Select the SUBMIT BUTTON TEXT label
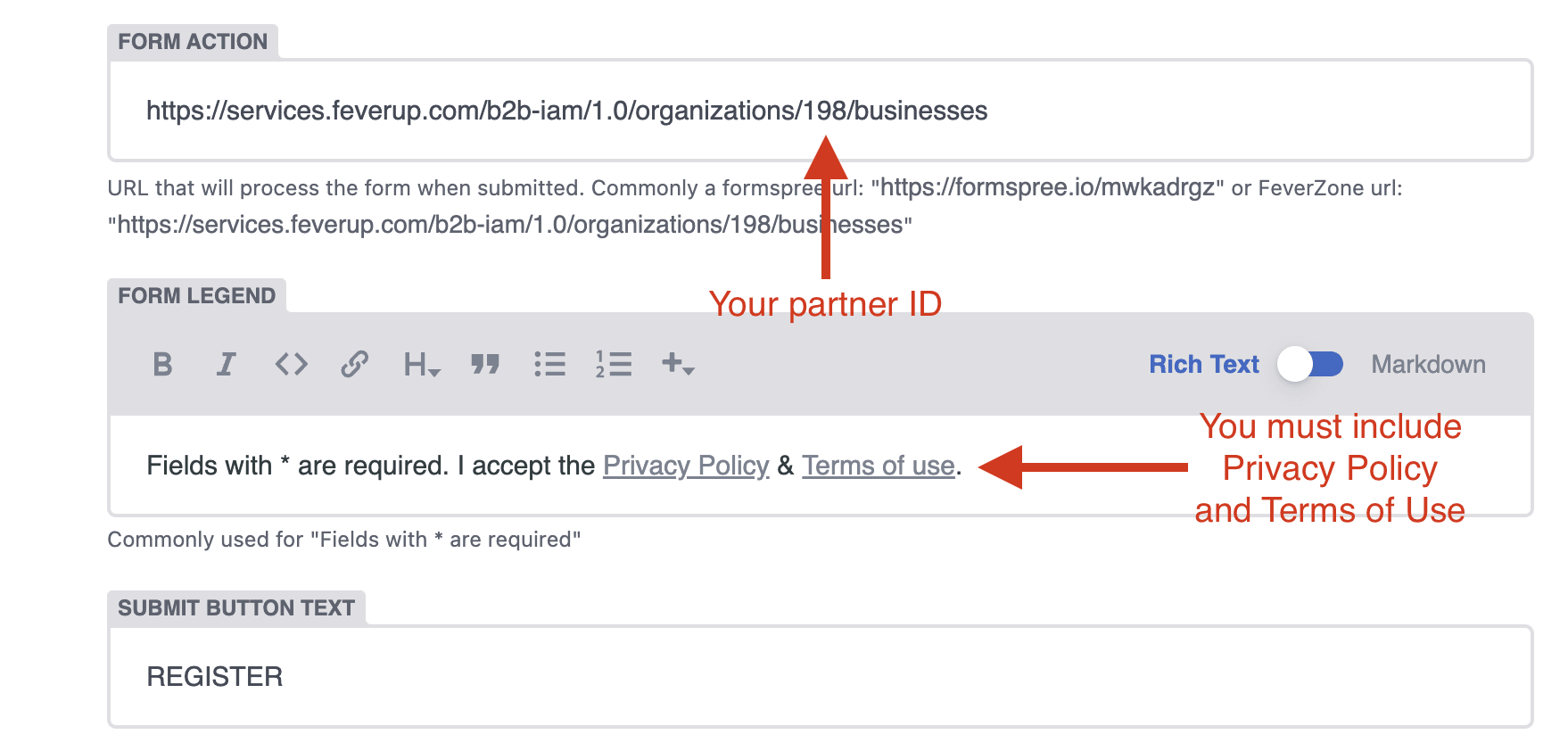 coord(236,608)
